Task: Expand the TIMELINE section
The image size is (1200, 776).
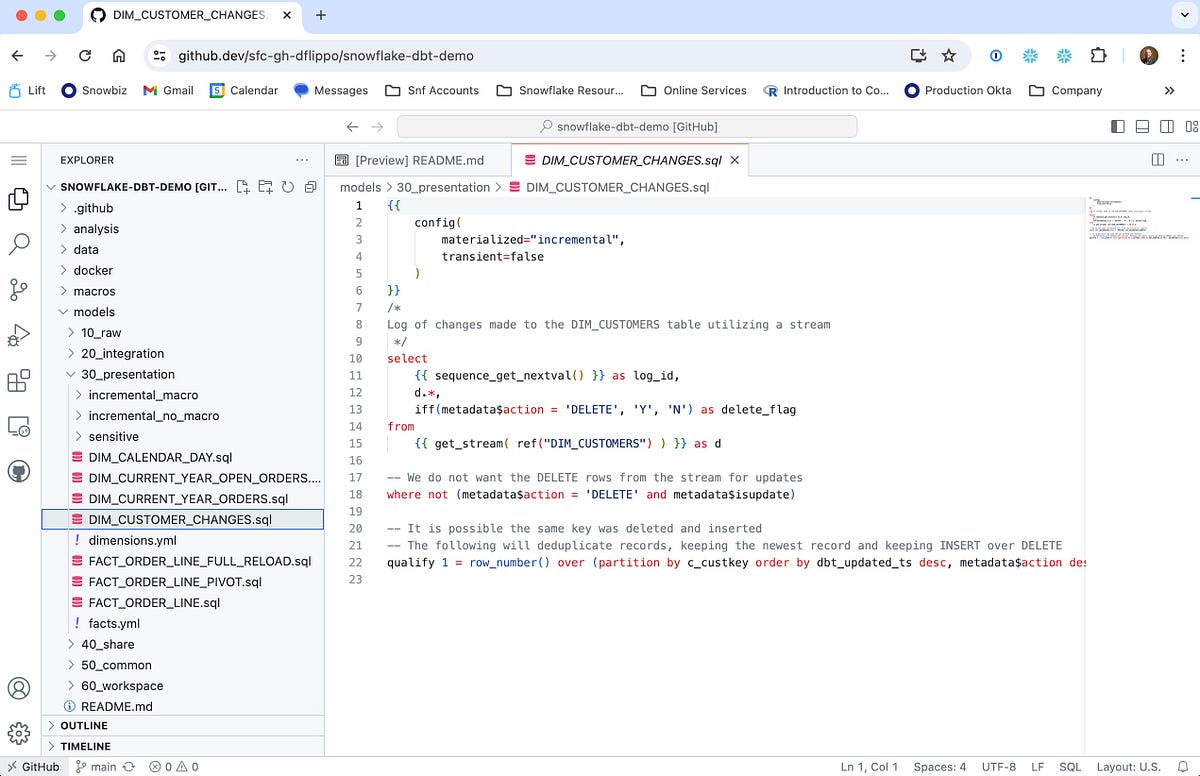Action: (85, 746)
